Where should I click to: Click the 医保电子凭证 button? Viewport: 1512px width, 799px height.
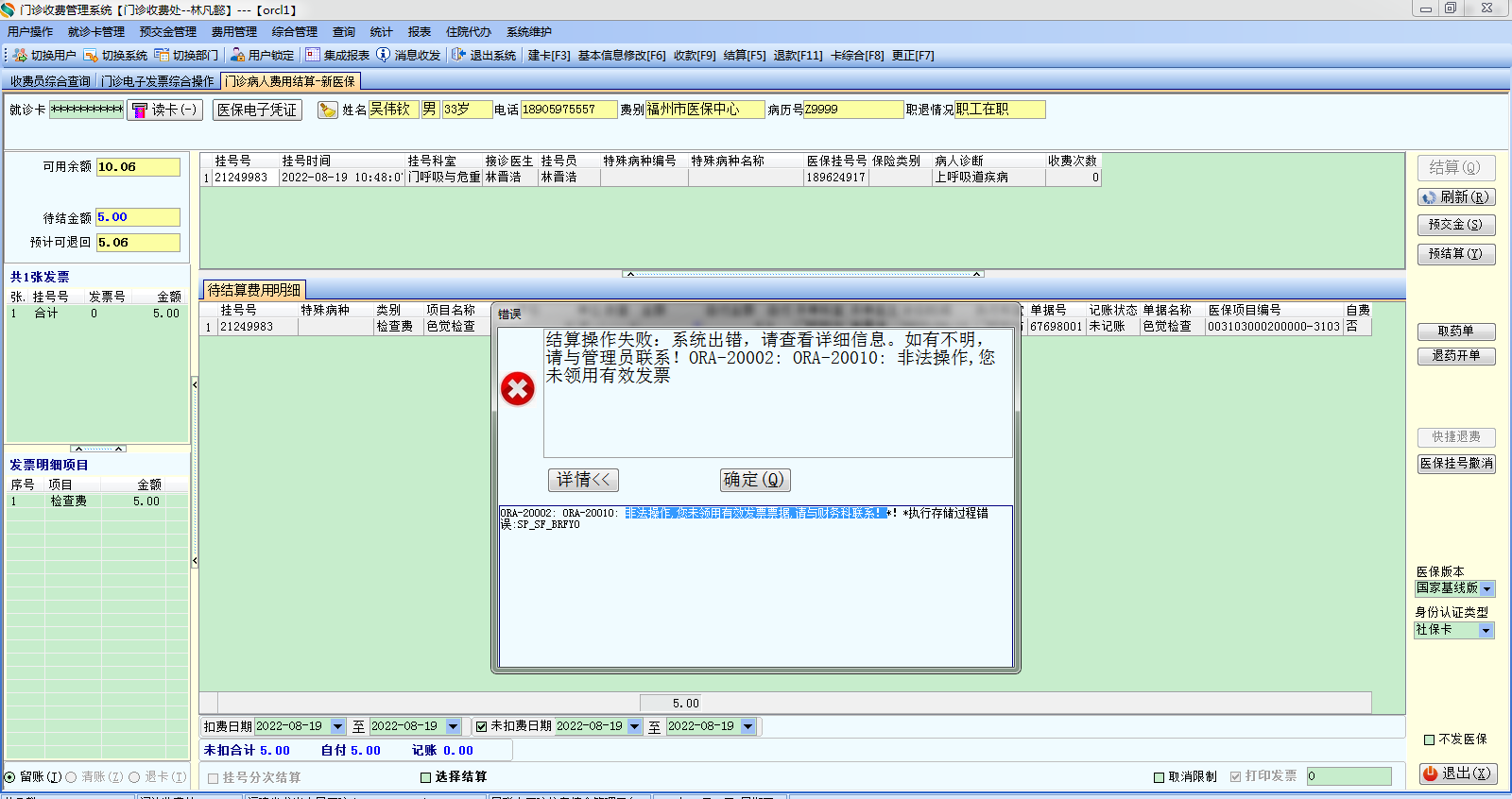257,110
